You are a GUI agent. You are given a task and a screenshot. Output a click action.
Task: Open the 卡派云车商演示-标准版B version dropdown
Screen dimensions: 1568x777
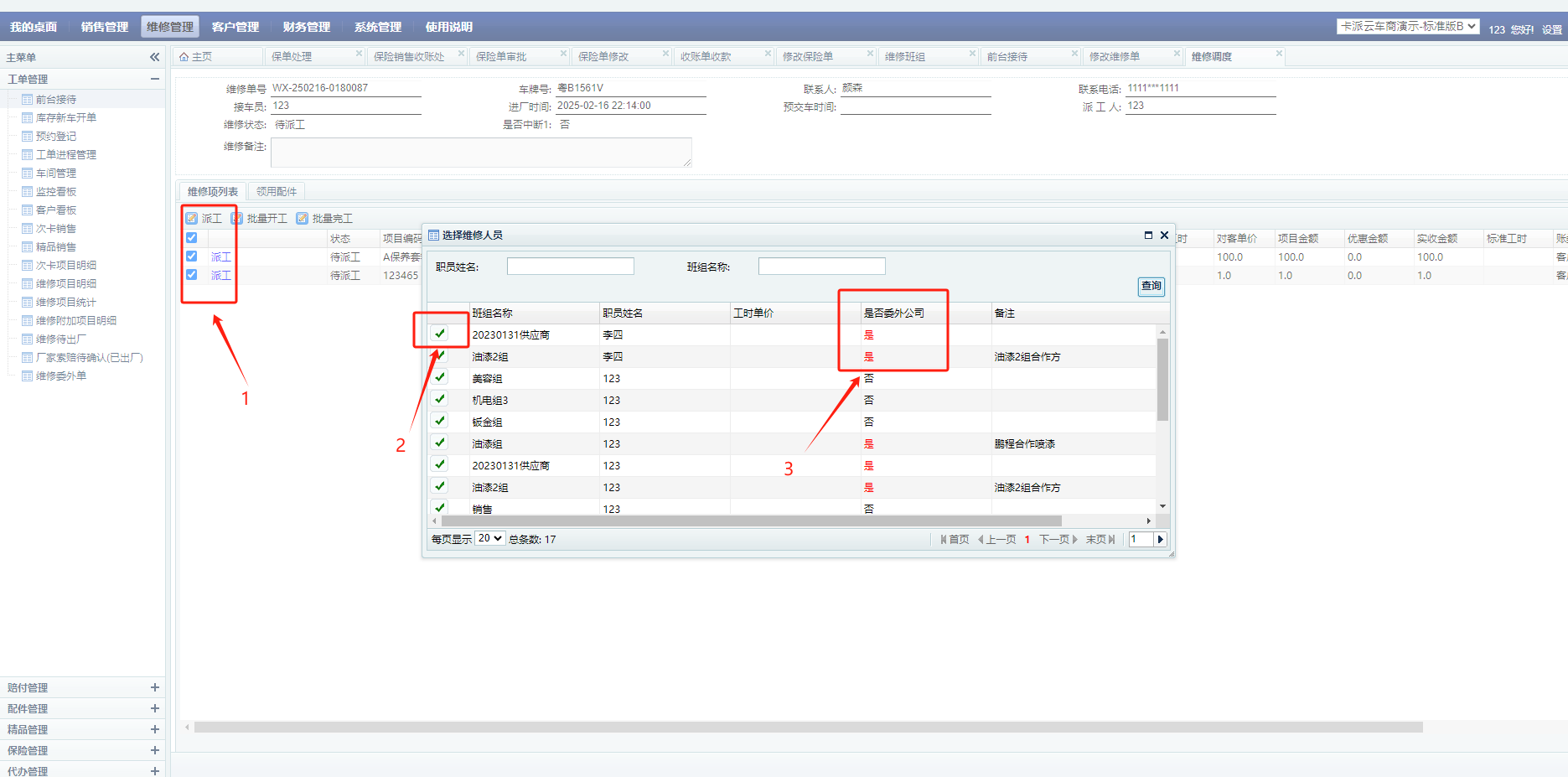(1407, 27)
